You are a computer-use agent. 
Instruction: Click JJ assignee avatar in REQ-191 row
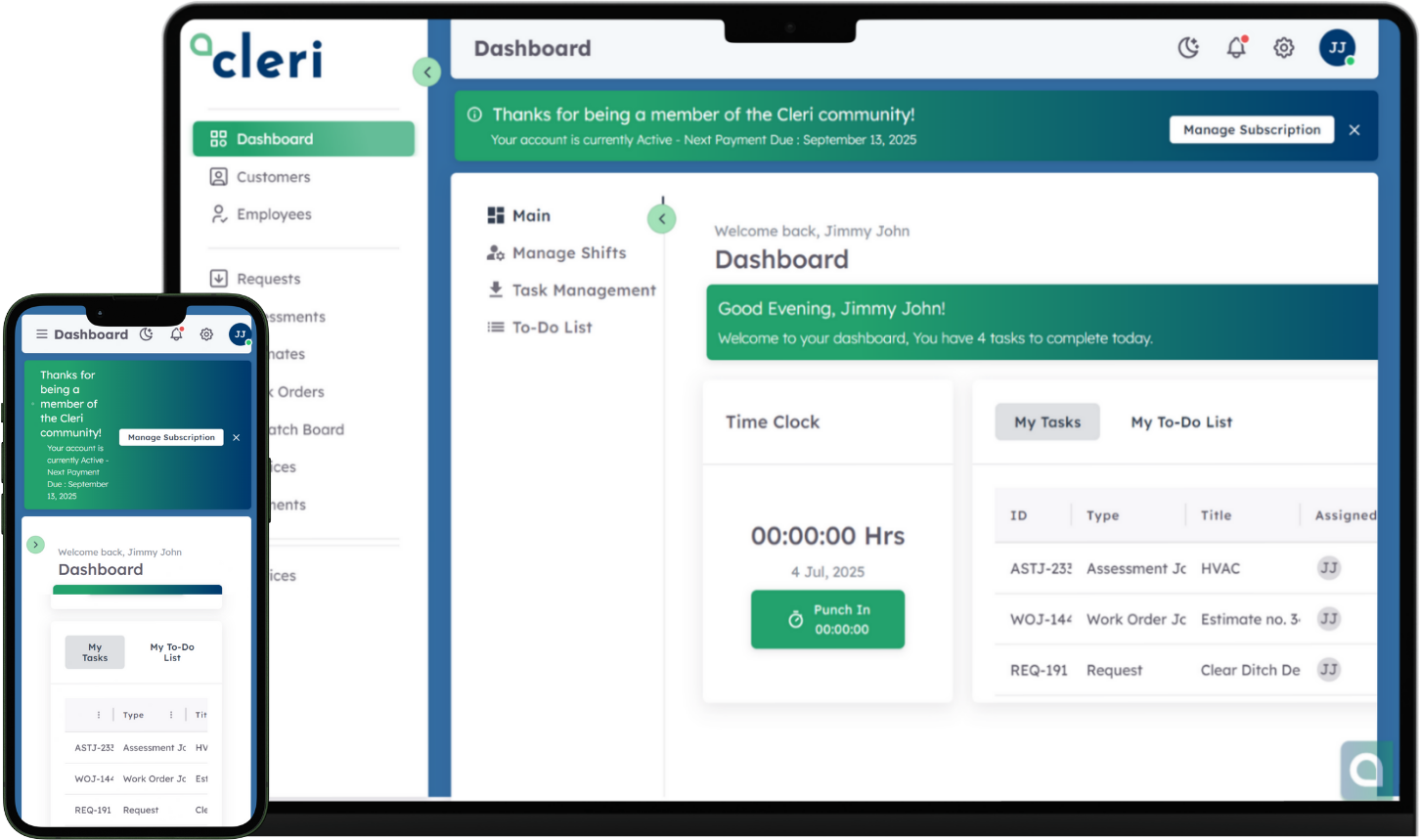click(1328, 669)
